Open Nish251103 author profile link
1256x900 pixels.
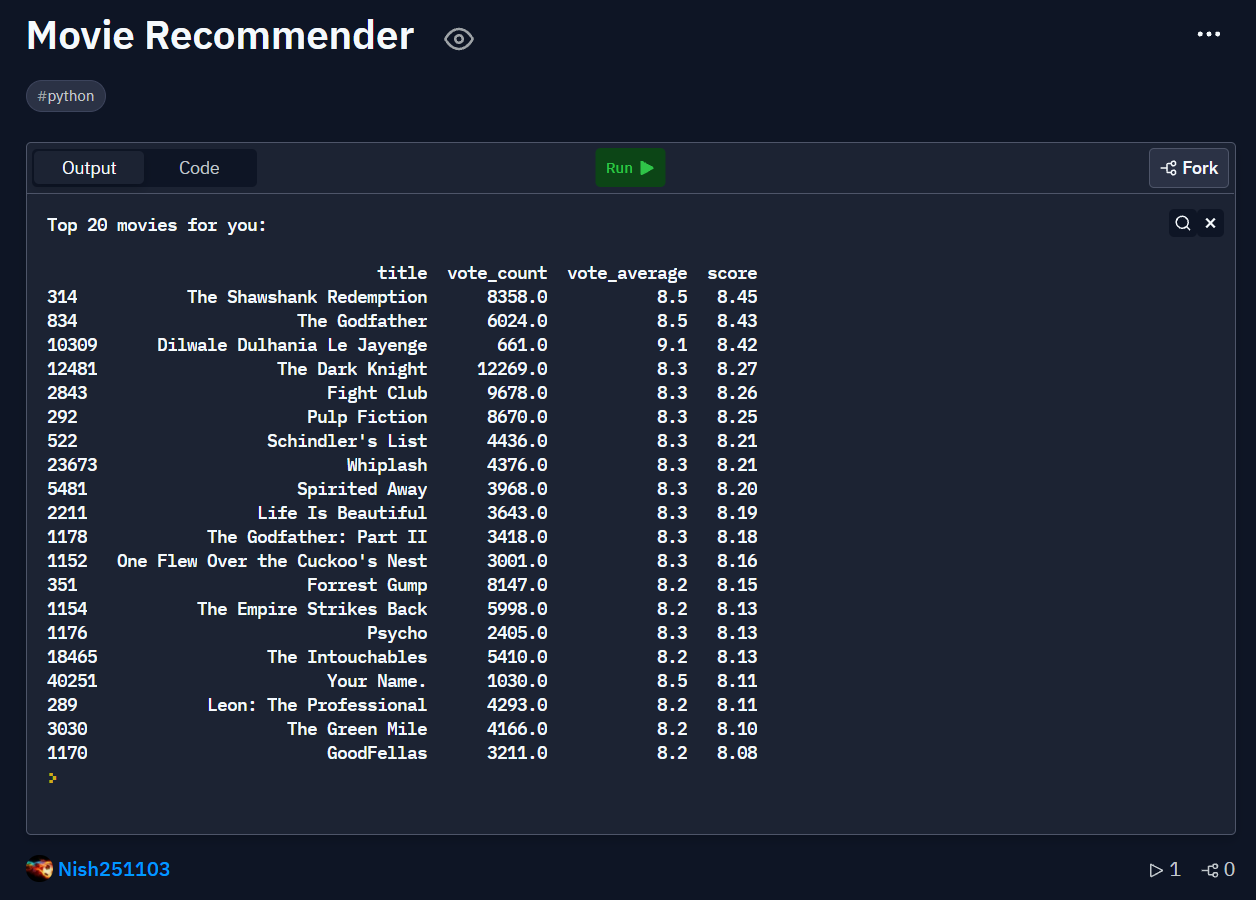(x=114, y=869)
